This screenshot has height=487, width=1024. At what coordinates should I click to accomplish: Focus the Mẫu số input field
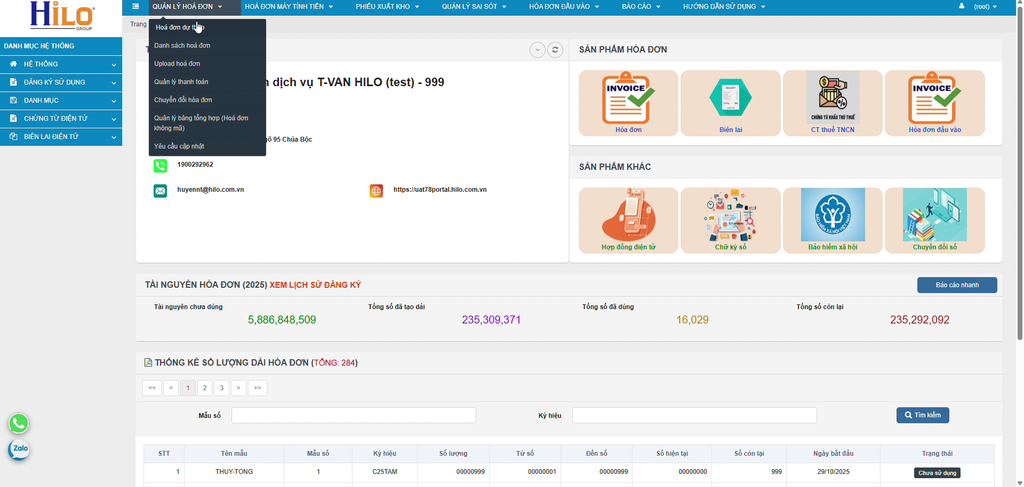coord(353,415)
